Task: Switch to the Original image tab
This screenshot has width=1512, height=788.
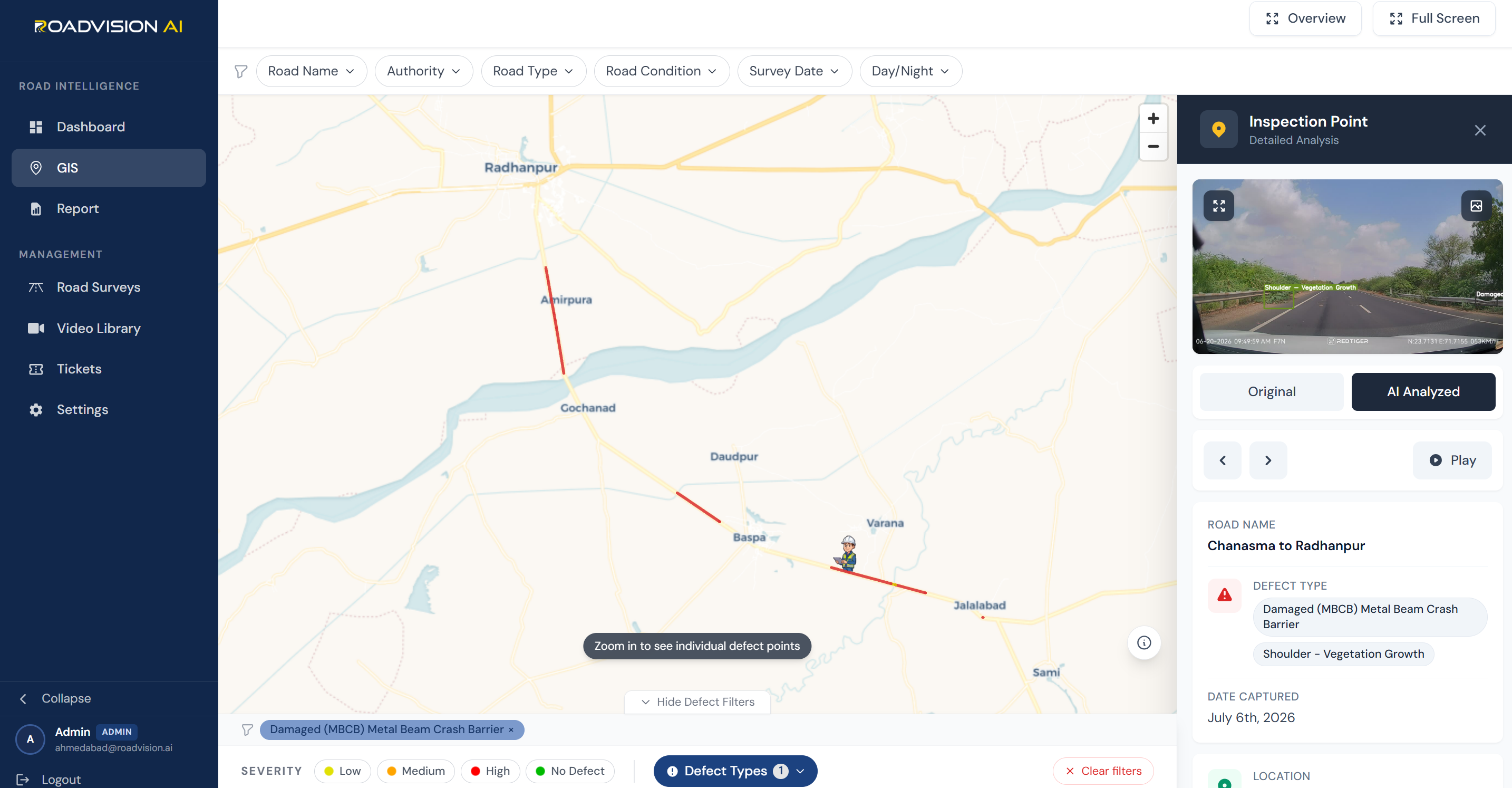Action: click(1272, 392)
